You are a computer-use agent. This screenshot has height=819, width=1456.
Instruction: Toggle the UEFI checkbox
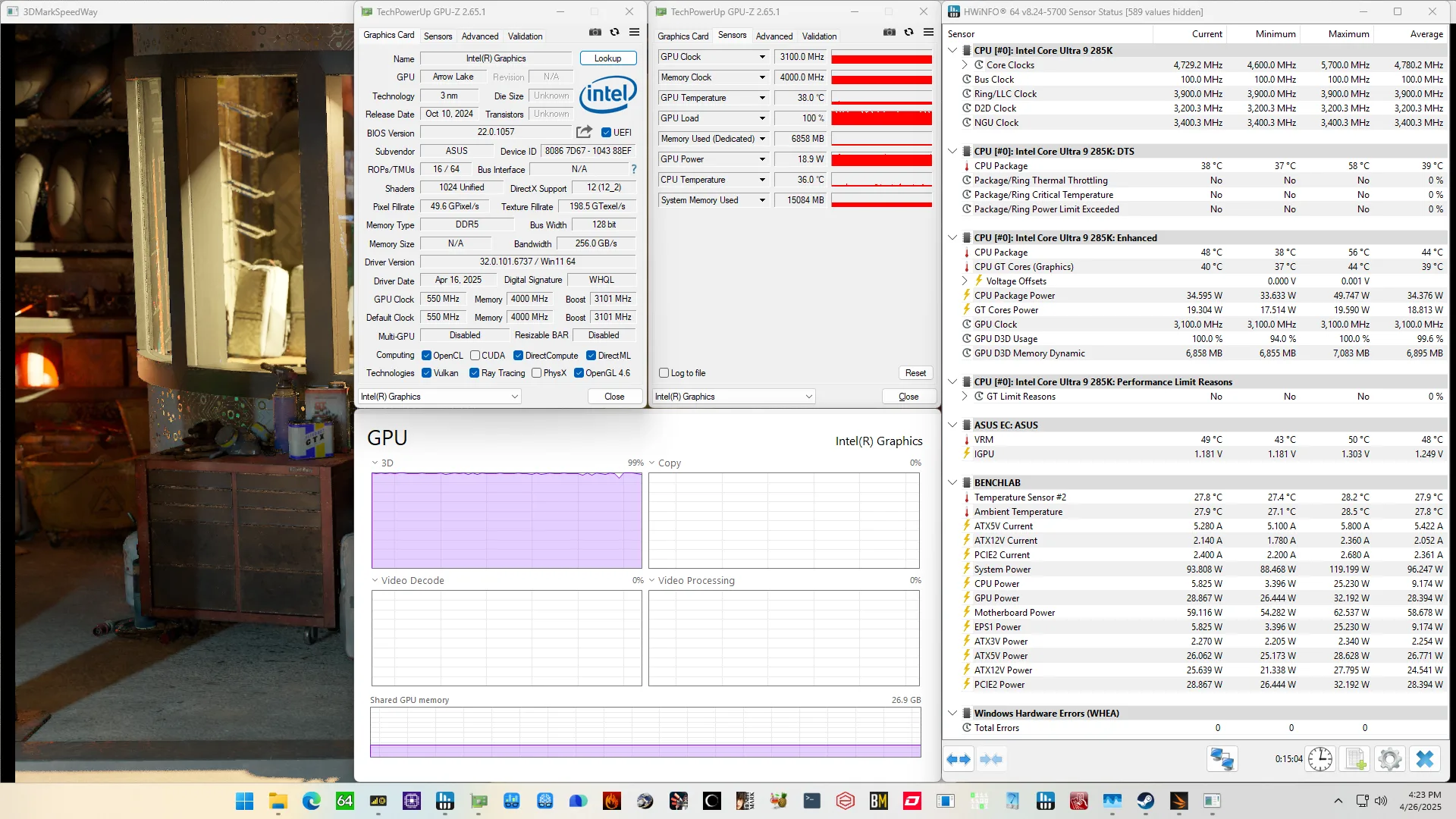(606, 133)
